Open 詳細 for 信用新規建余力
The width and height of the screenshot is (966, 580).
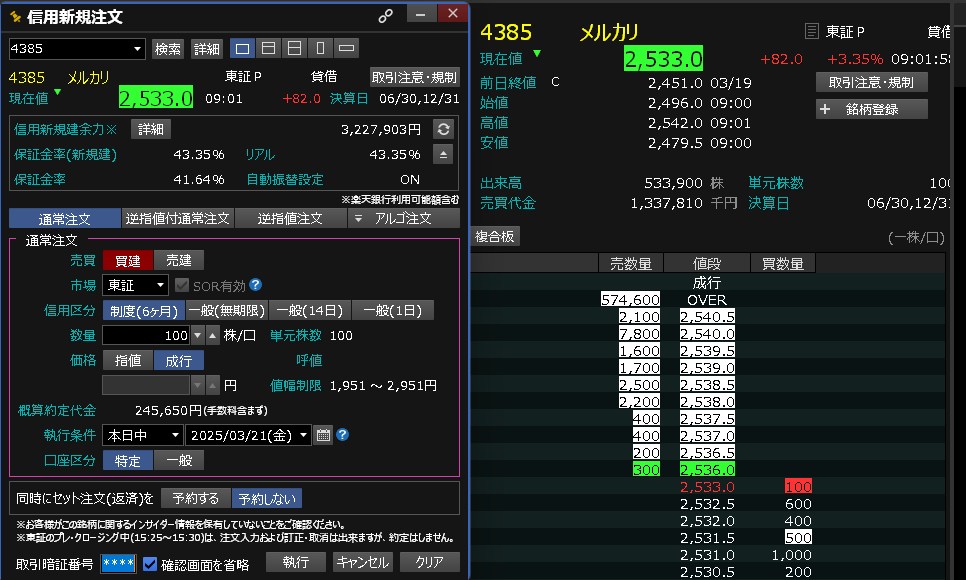151,129
